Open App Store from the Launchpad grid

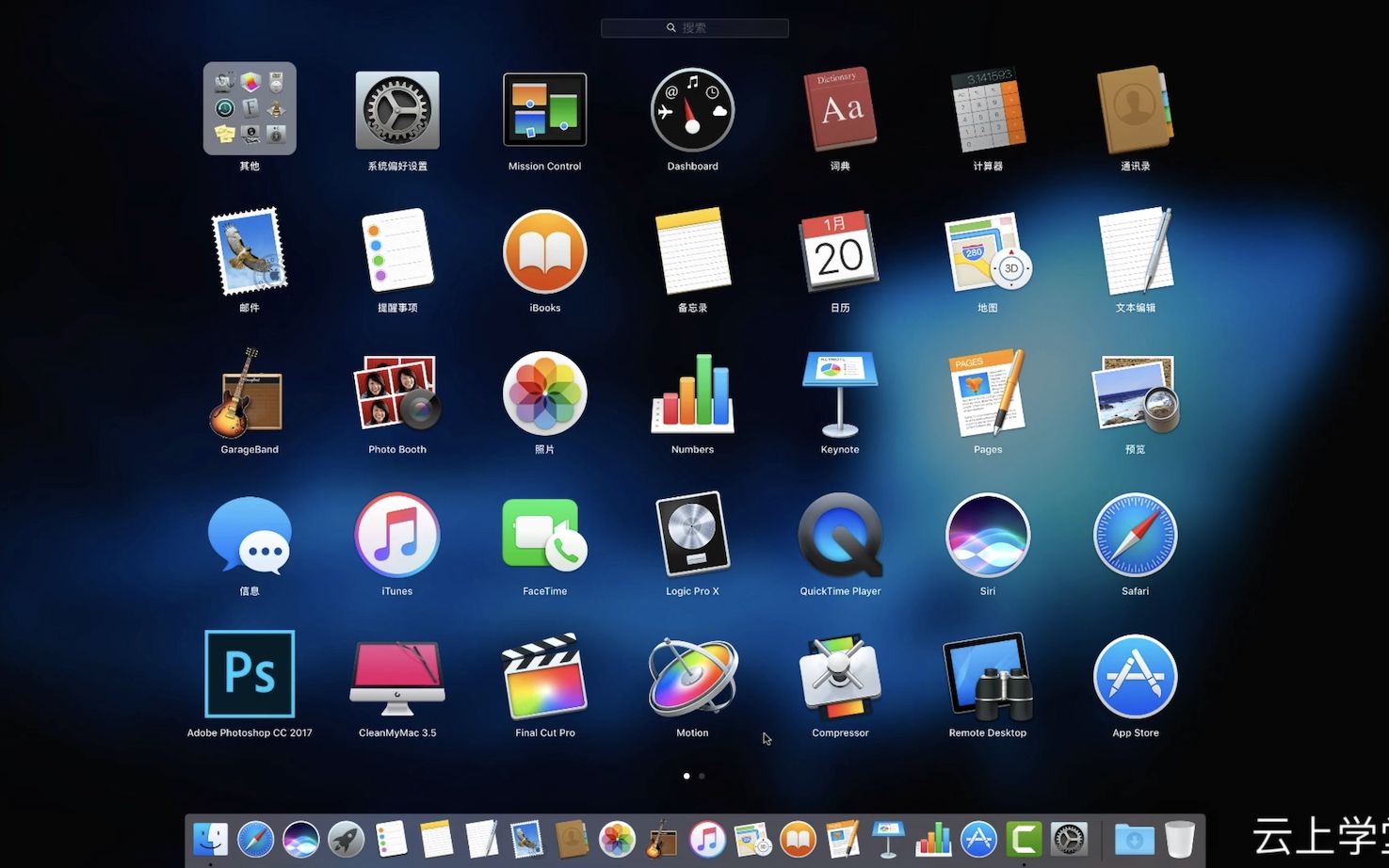pos(1136,676)
